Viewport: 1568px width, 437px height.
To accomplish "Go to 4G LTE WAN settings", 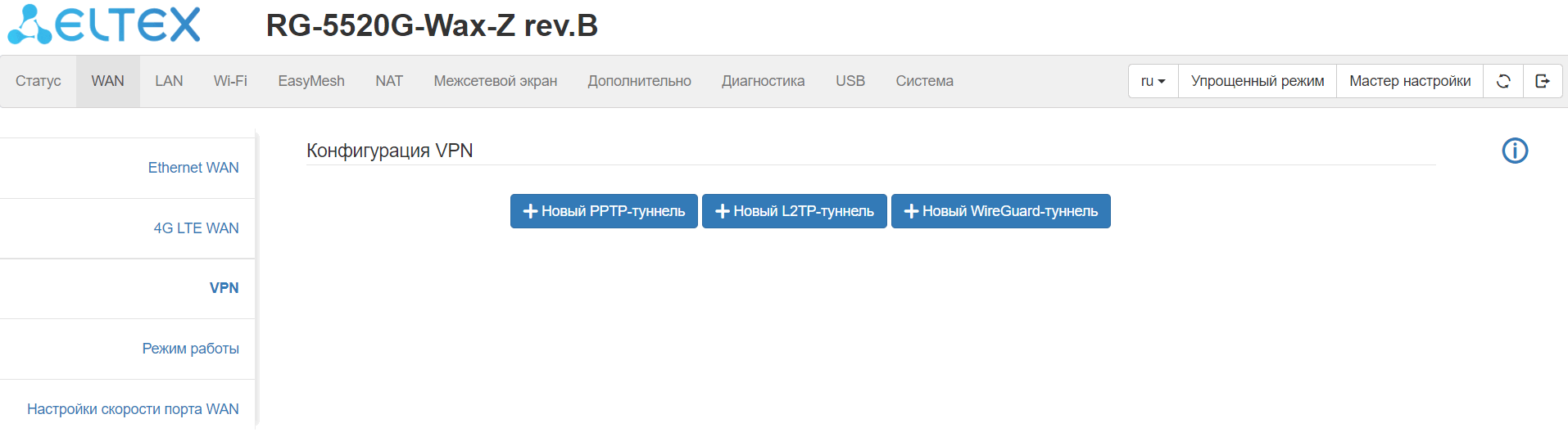I will point(196,228).
